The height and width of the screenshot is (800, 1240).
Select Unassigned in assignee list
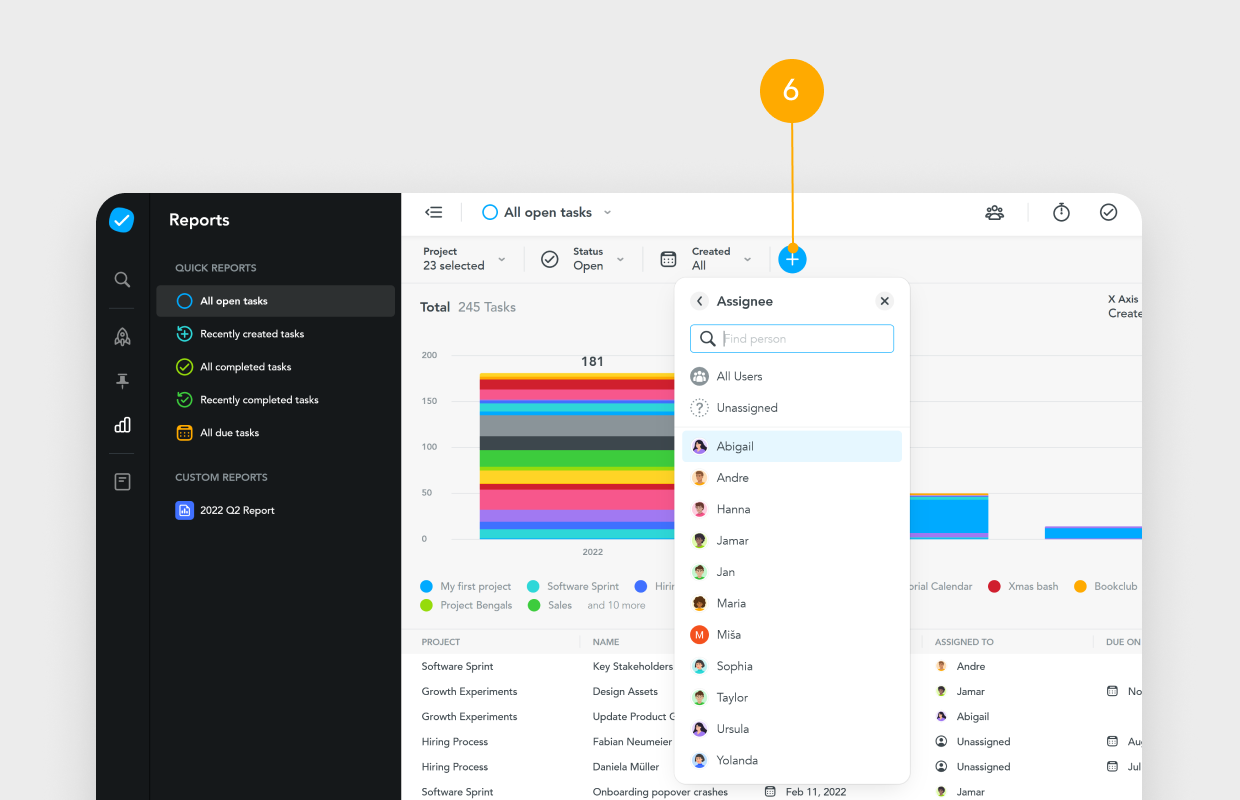pos(792,408)
